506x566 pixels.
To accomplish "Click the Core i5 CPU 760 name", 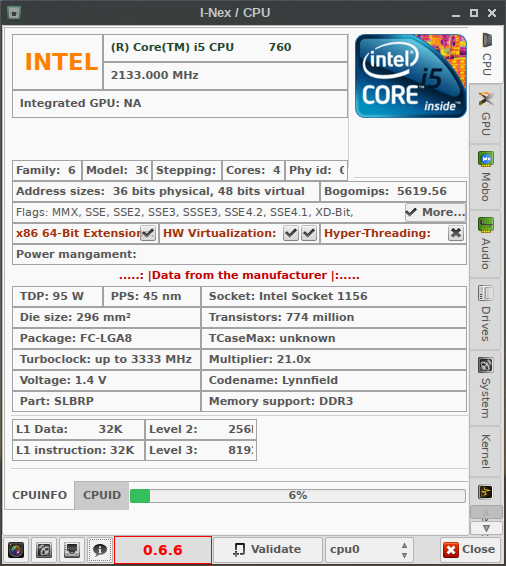I will click(201, 47).
